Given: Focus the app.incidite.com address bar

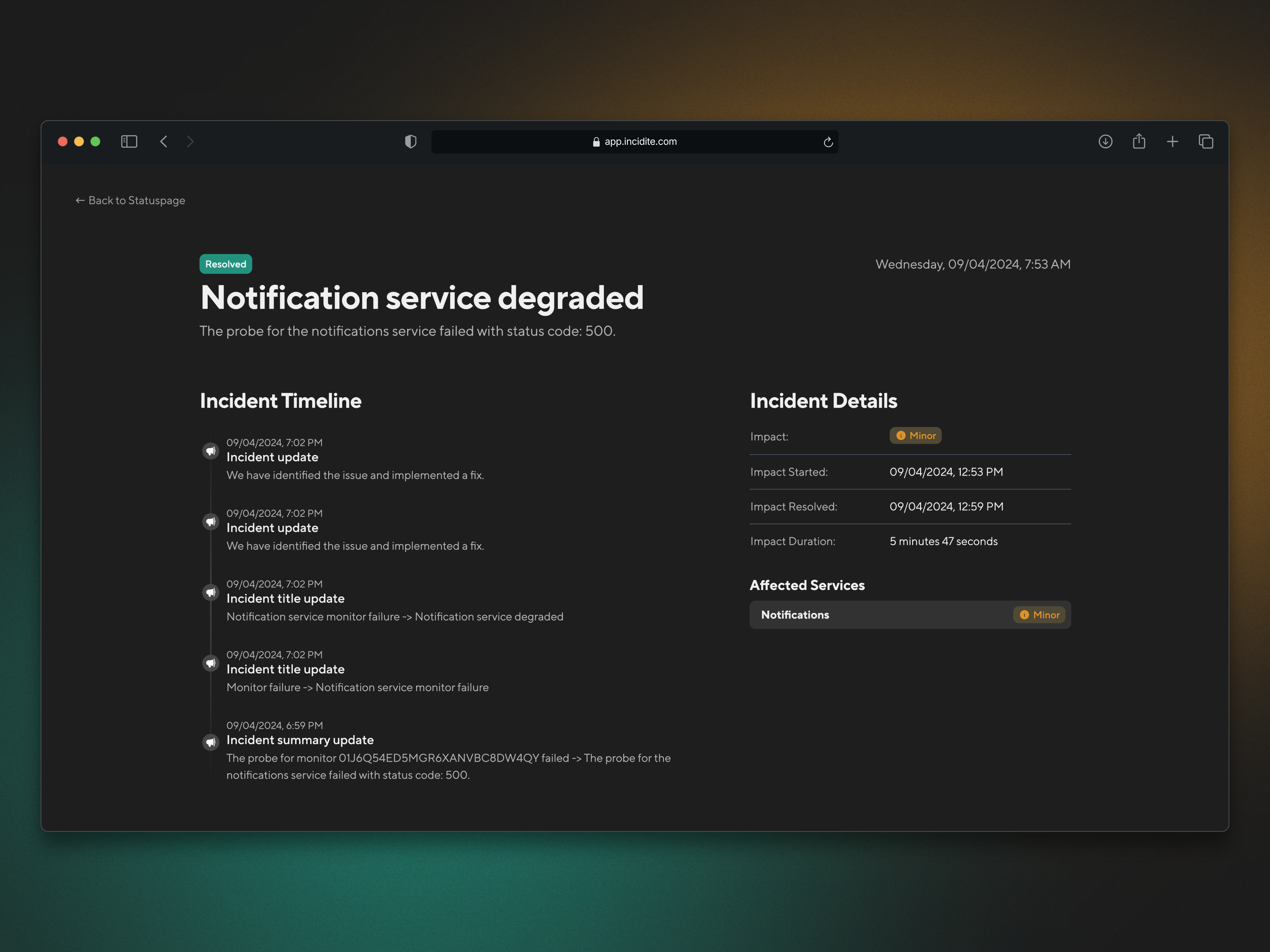Looking at the screenshot, I should click(x=634, y=142).
